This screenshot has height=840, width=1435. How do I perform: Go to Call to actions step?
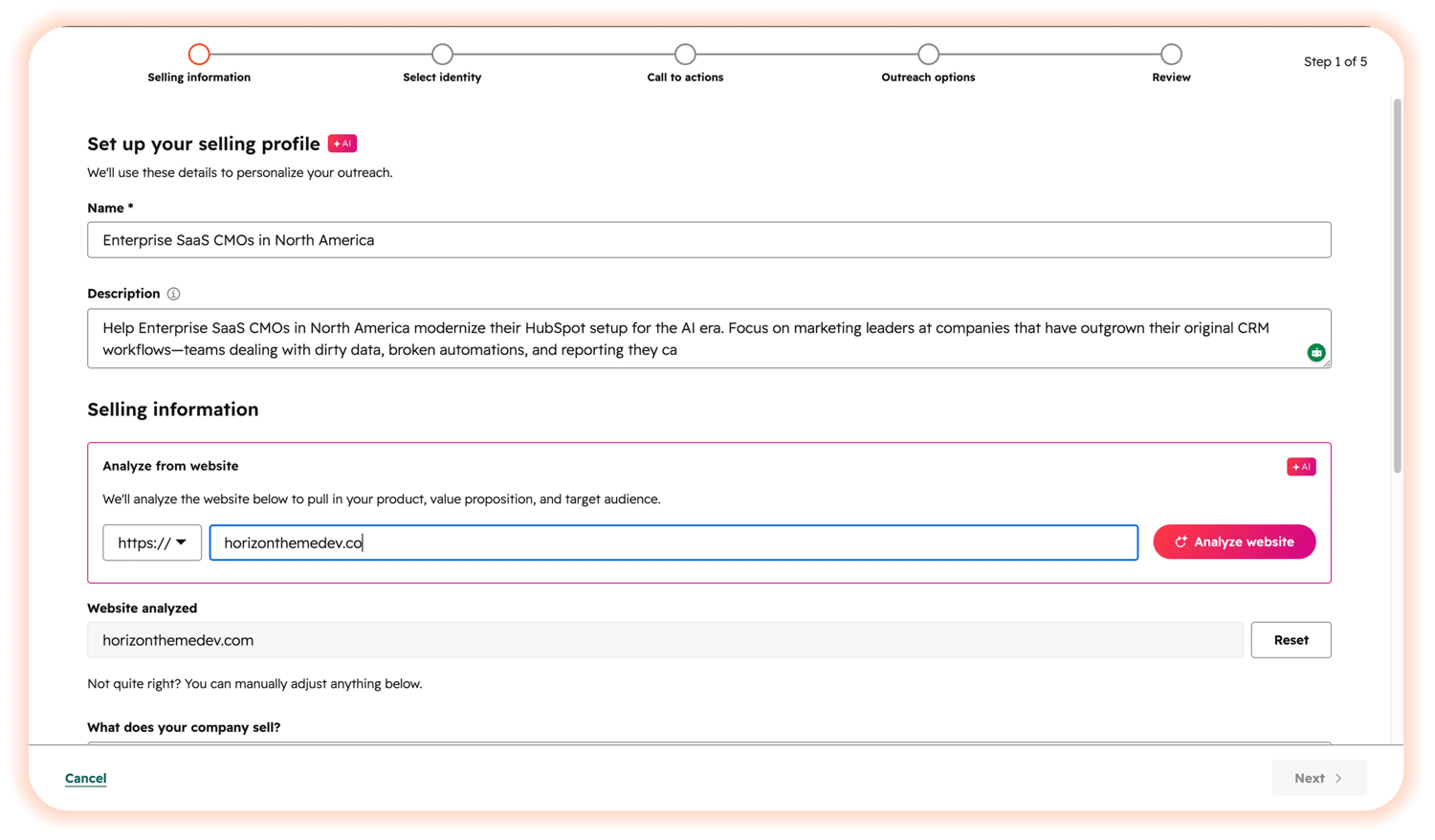point(685,55)
